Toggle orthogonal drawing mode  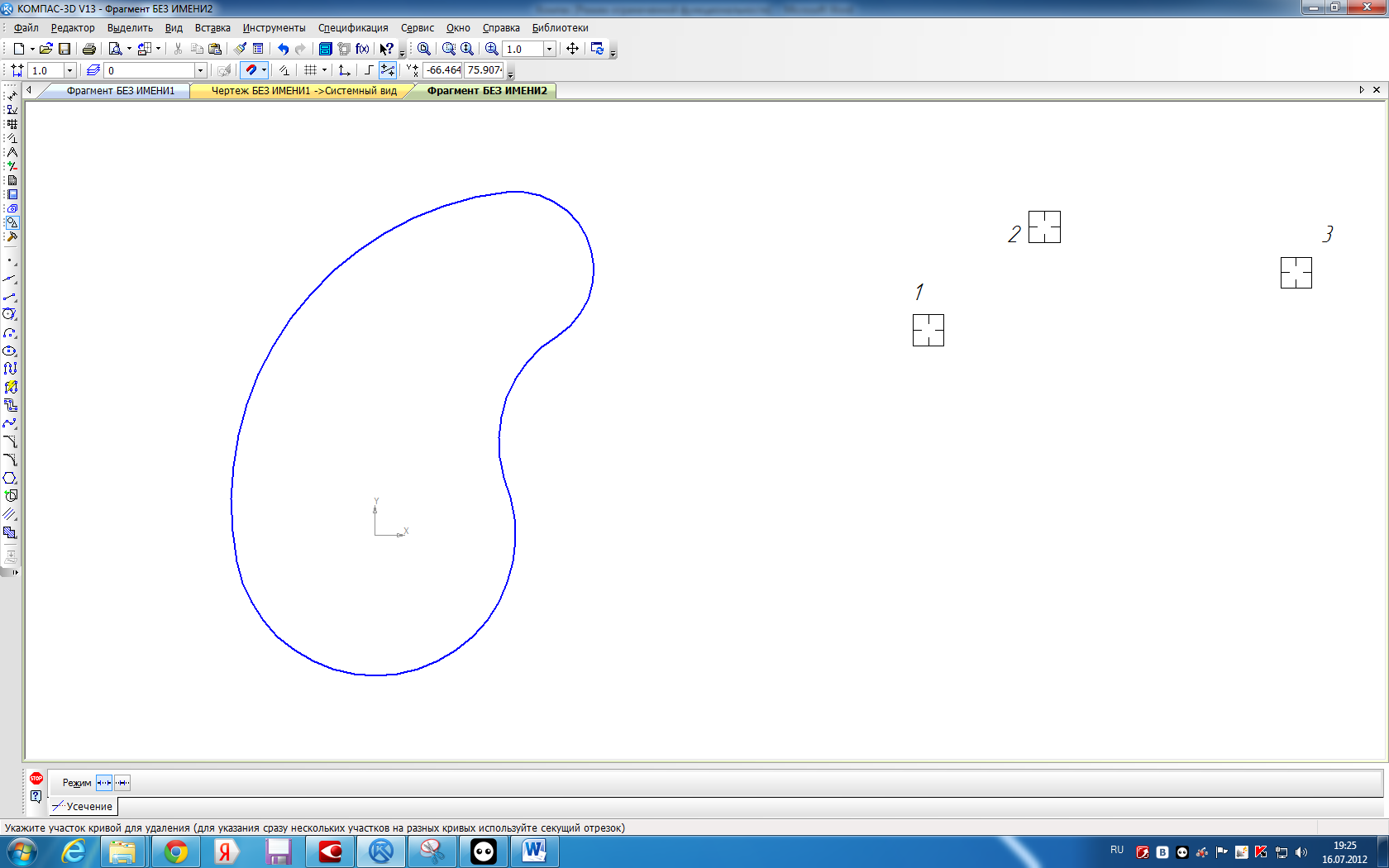[369, 70]
